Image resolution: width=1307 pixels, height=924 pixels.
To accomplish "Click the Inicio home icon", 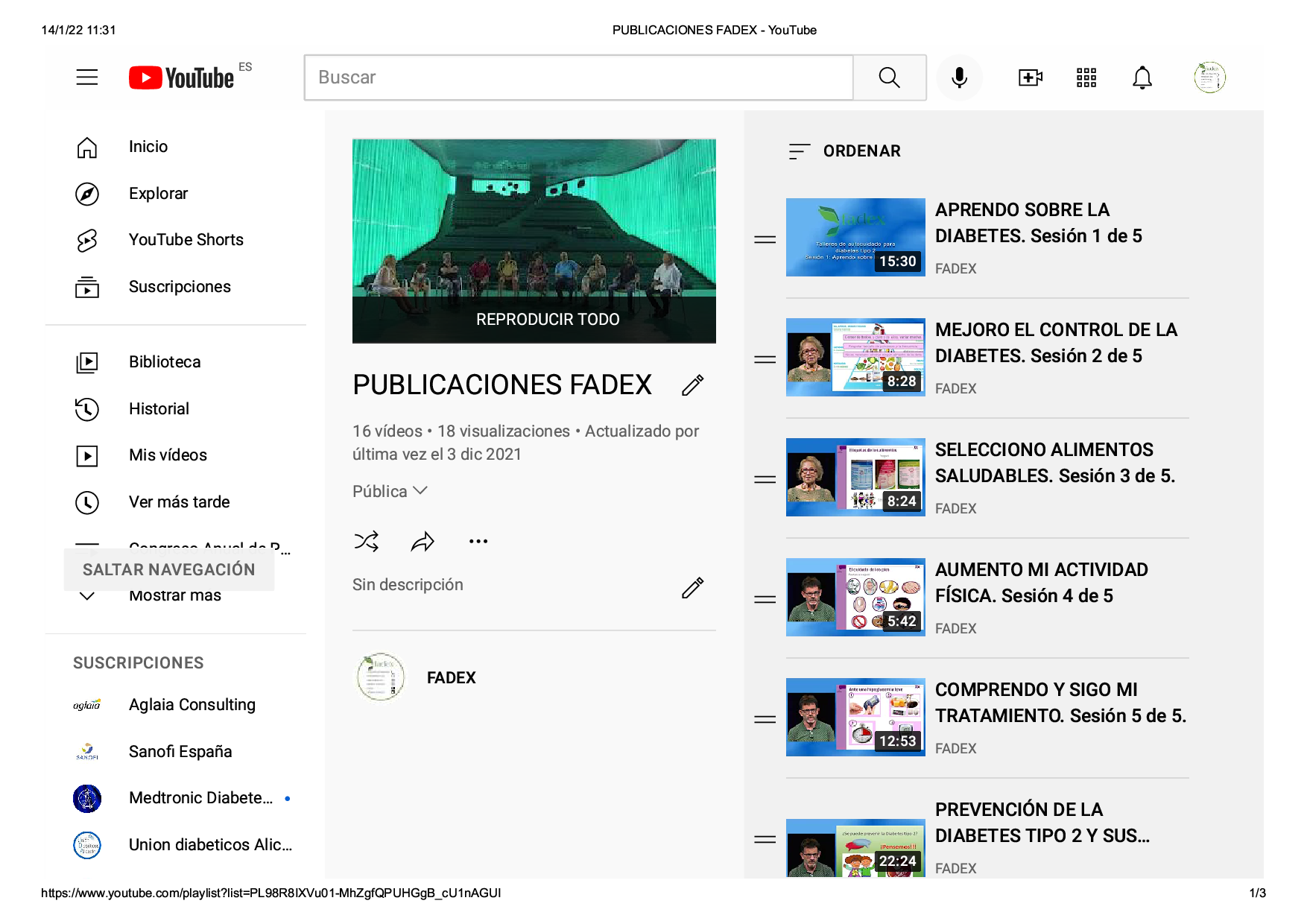I will point(87,148).
